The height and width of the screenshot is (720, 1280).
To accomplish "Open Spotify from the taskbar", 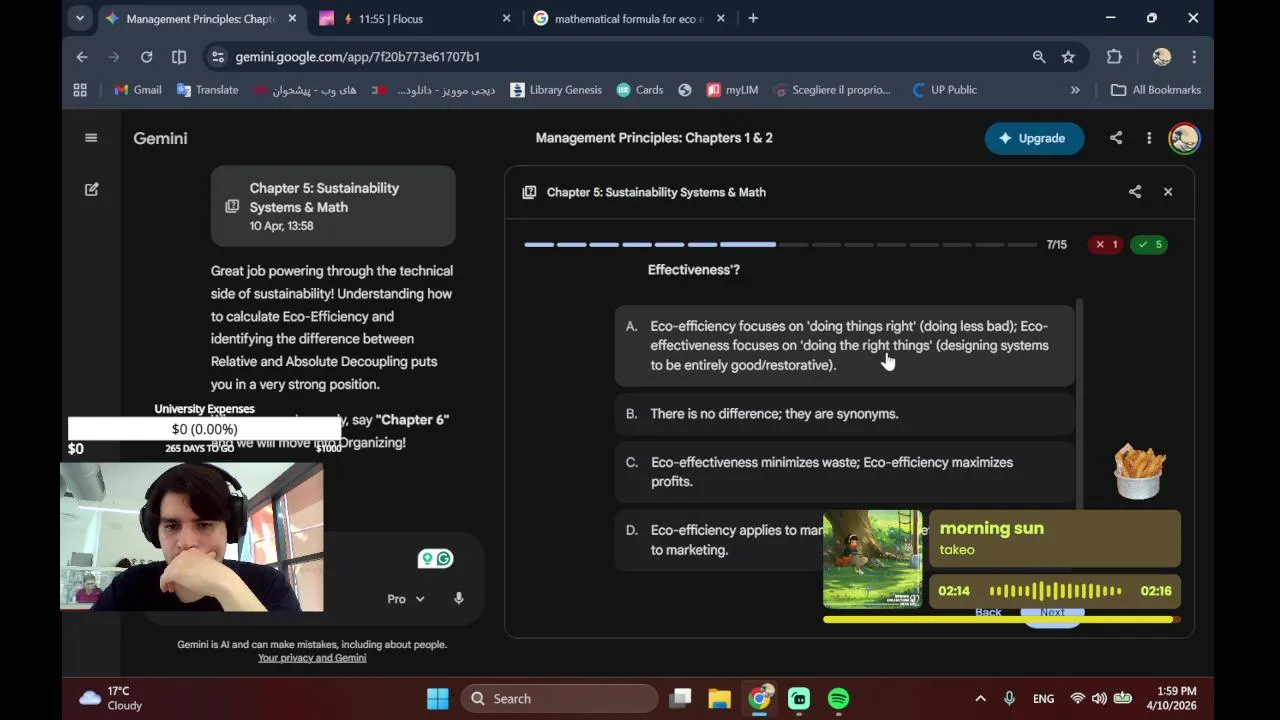I will 839,699.
